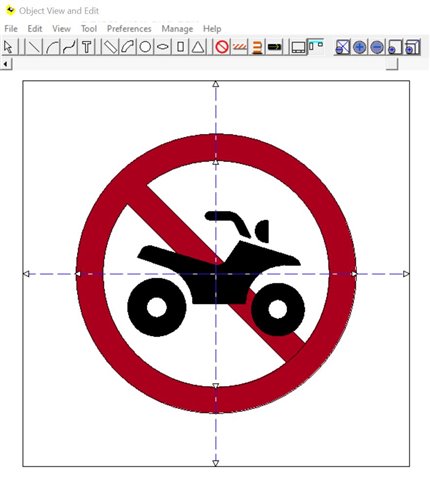This screenshot has width=430, height=479.
Task: Click the left scroll arrow below toolbar
Action: click(6, 63)
